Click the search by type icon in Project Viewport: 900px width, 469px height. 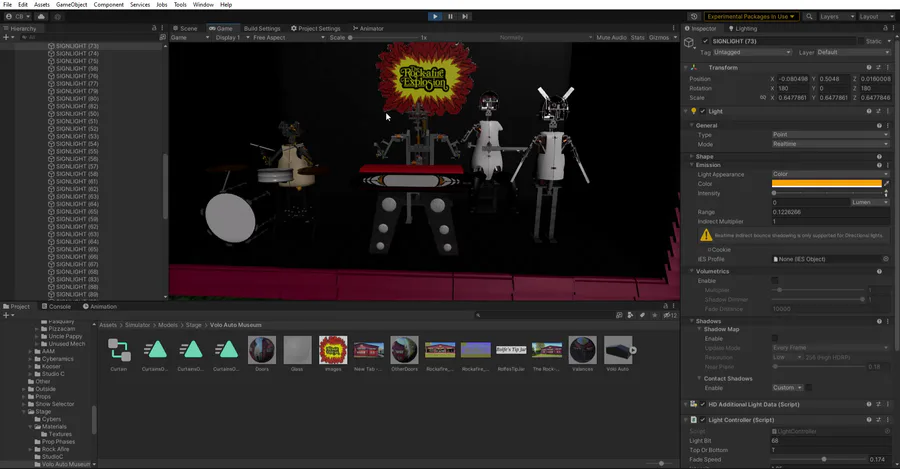(631, 315)
